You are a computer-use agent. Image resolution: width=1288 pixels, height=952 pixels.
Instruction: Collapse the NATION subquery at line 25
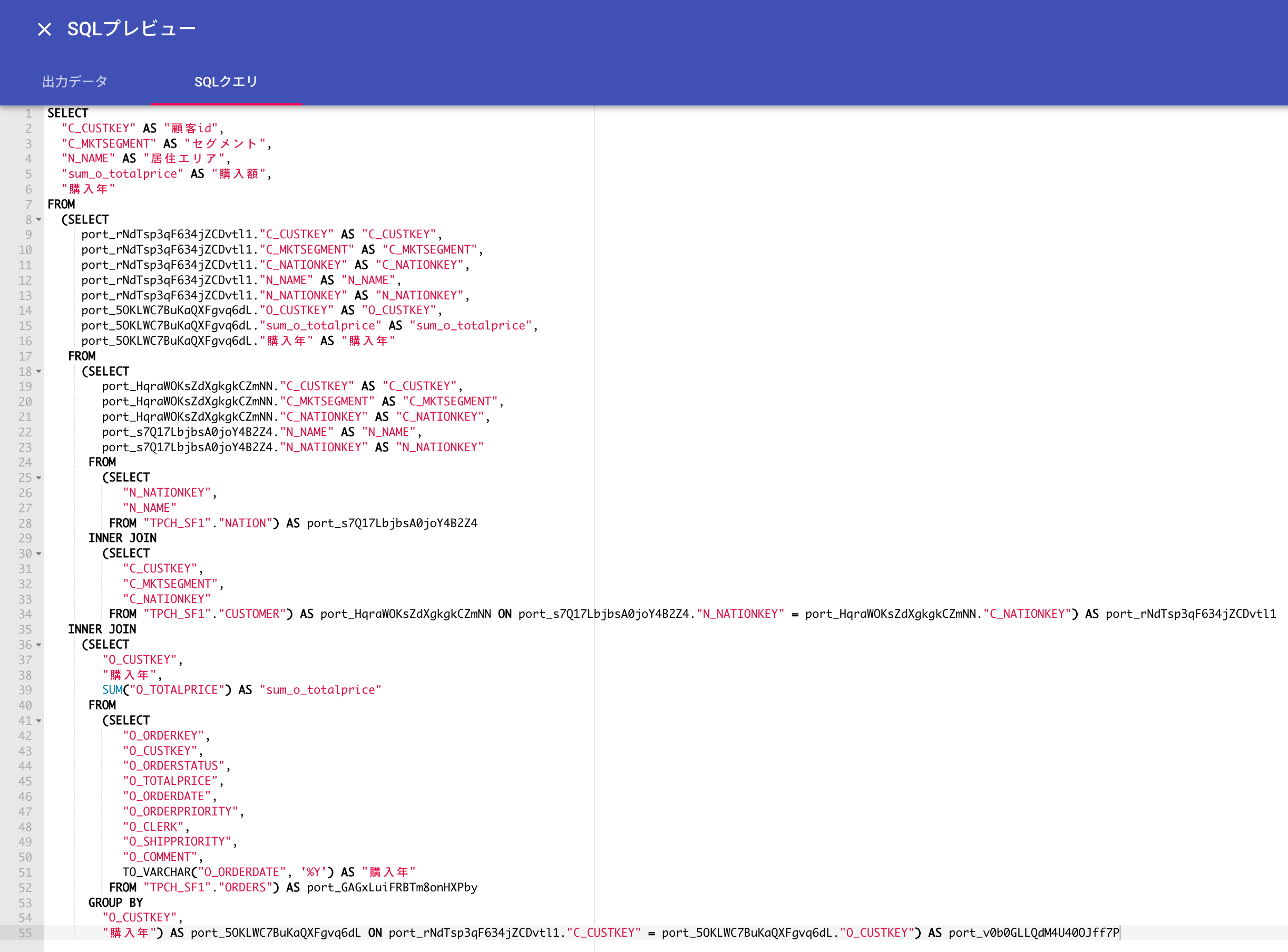[38, 478]
